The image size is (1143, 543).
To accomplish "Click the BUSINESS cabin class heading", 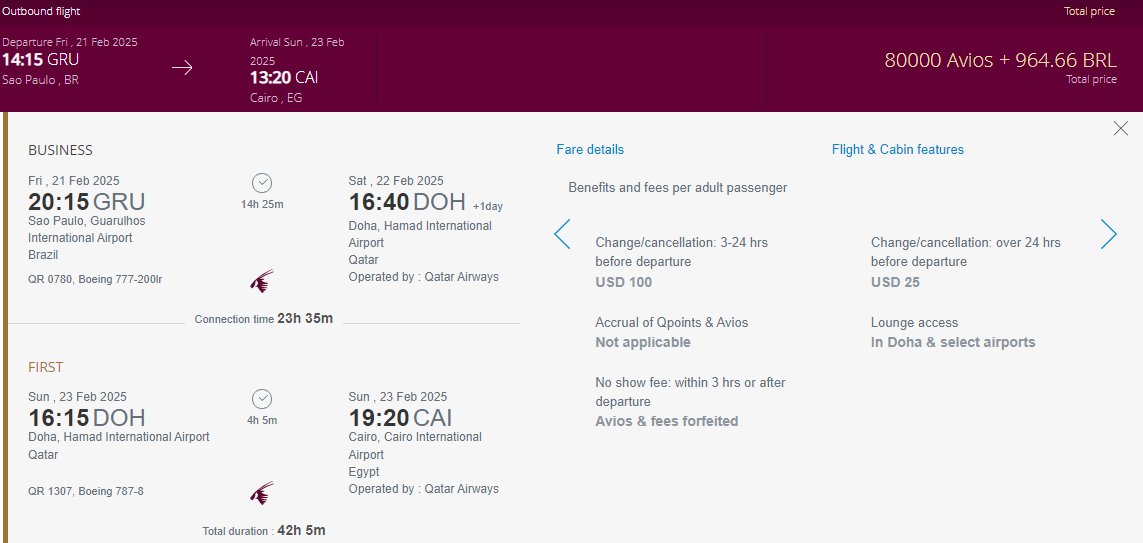I will pos(61,150).
